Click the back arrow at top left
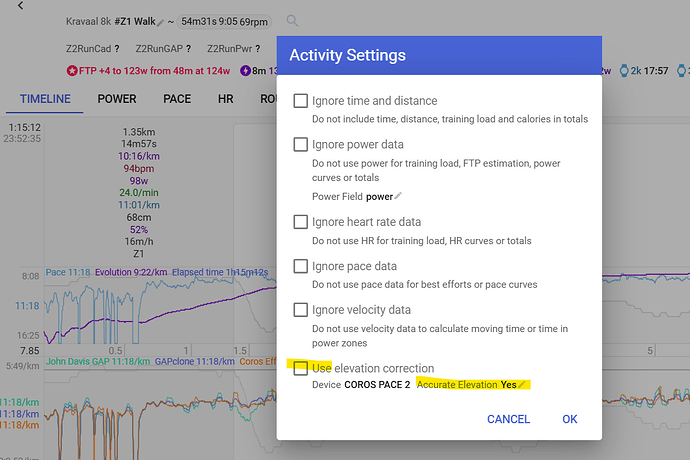The image size is (690, 460). click(22, 6)
